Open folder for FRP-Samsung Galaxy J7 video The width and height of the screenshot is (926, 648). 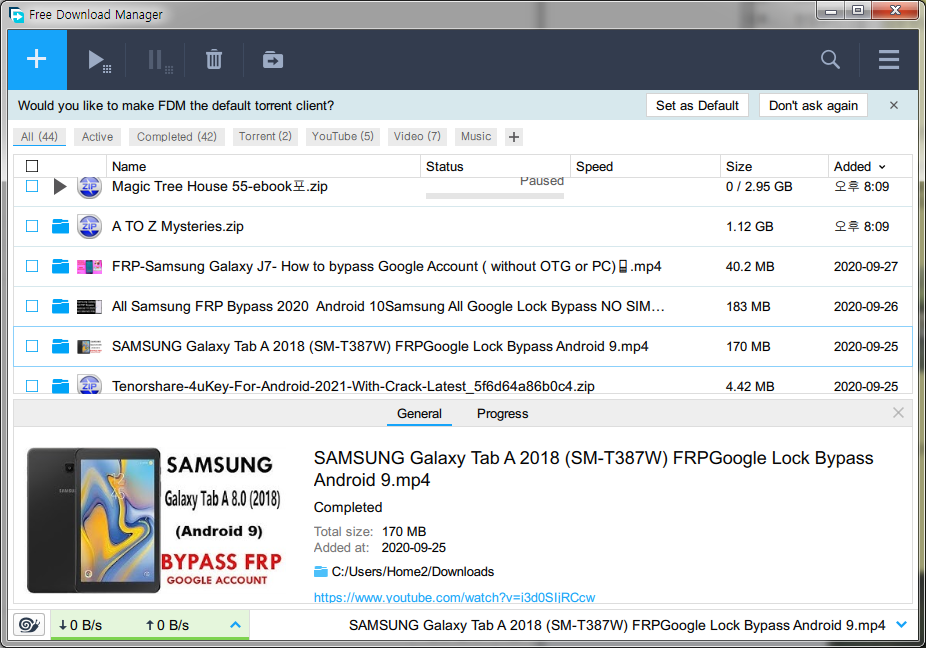coord(60,266)
